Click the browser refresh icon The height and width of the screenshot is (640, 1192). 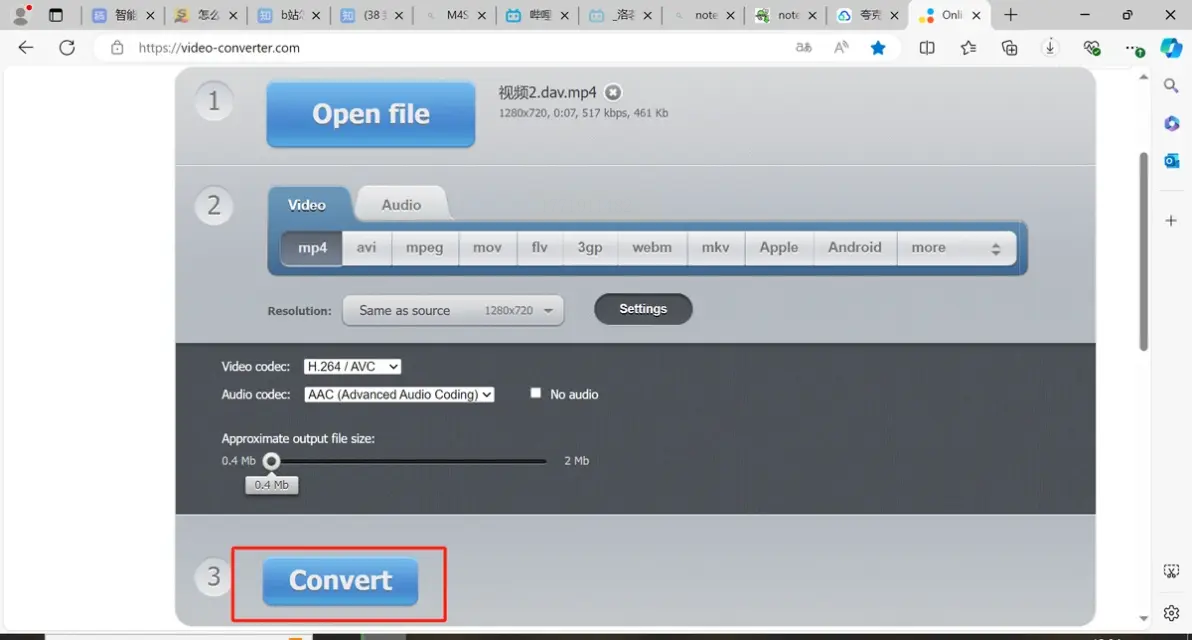tap(67, 48)
